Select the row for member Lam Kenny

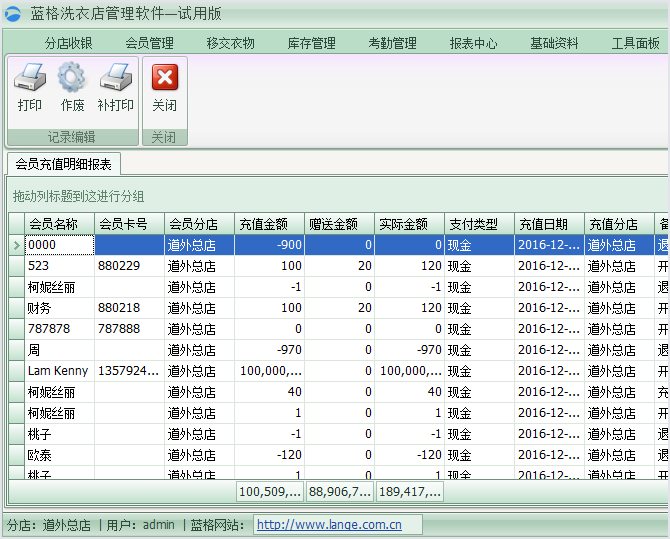[58, 371]
